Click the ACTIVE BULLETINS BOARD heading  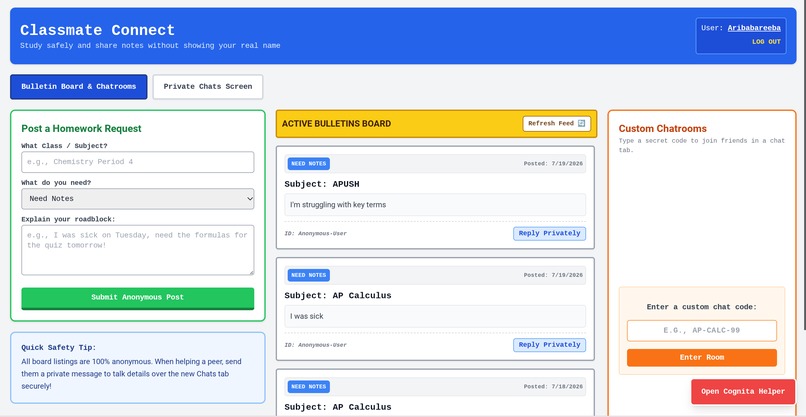pos(336,123)
